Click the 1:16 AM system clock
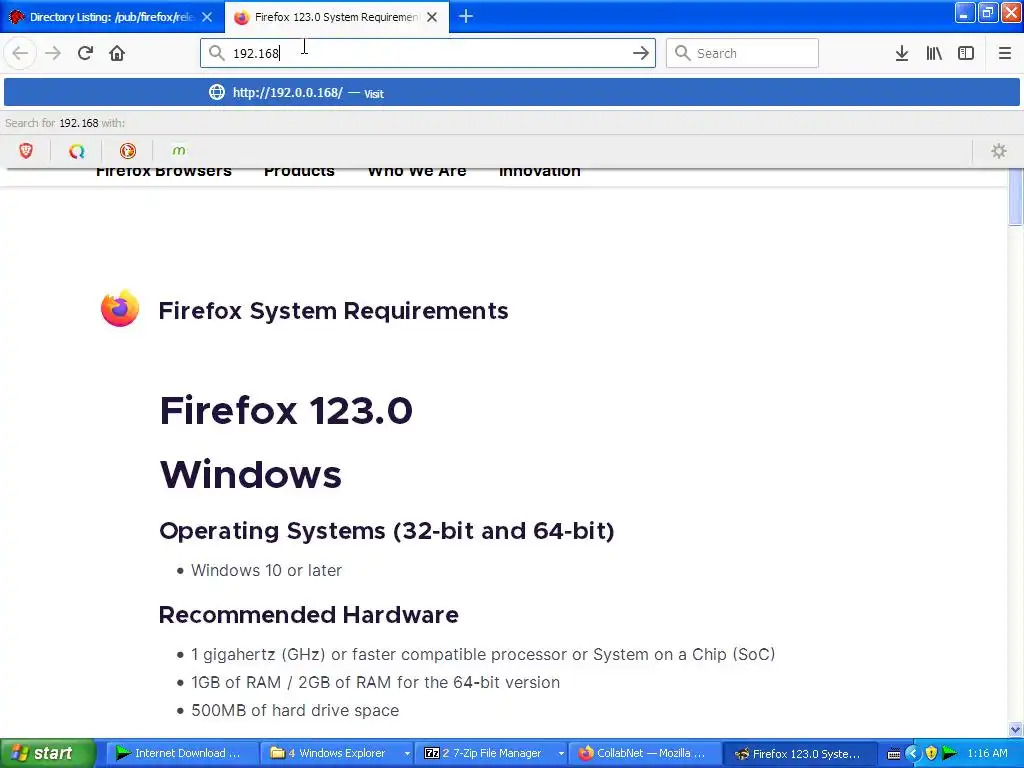Image resolution: width=1024 pixels, height=768 pixels. tap(987, 753)
